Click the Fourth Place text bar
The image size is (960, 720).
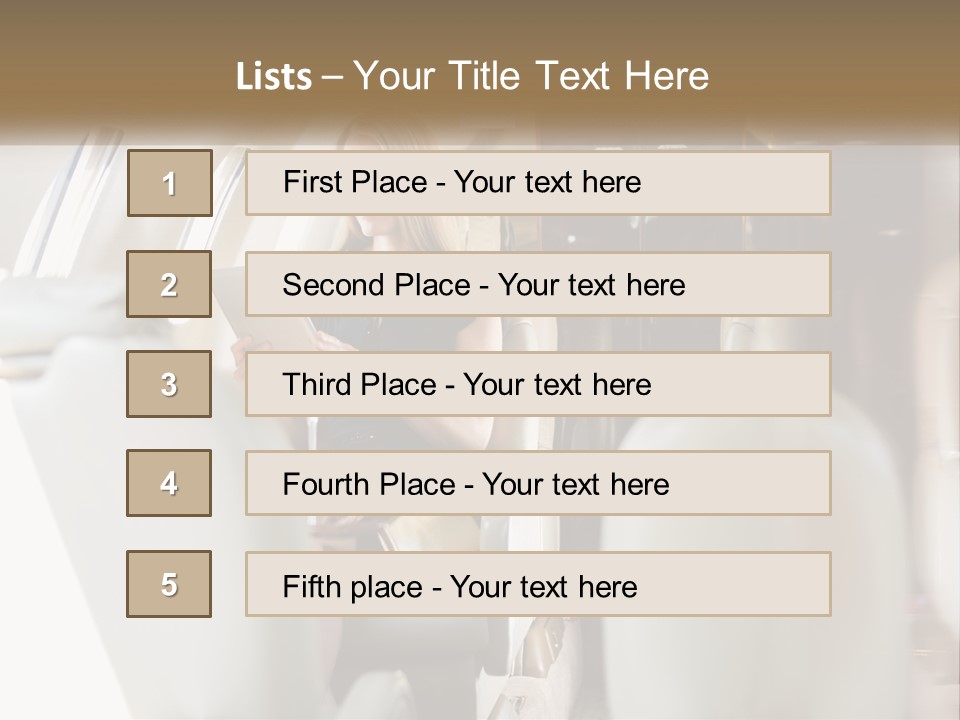coord(538,483)
